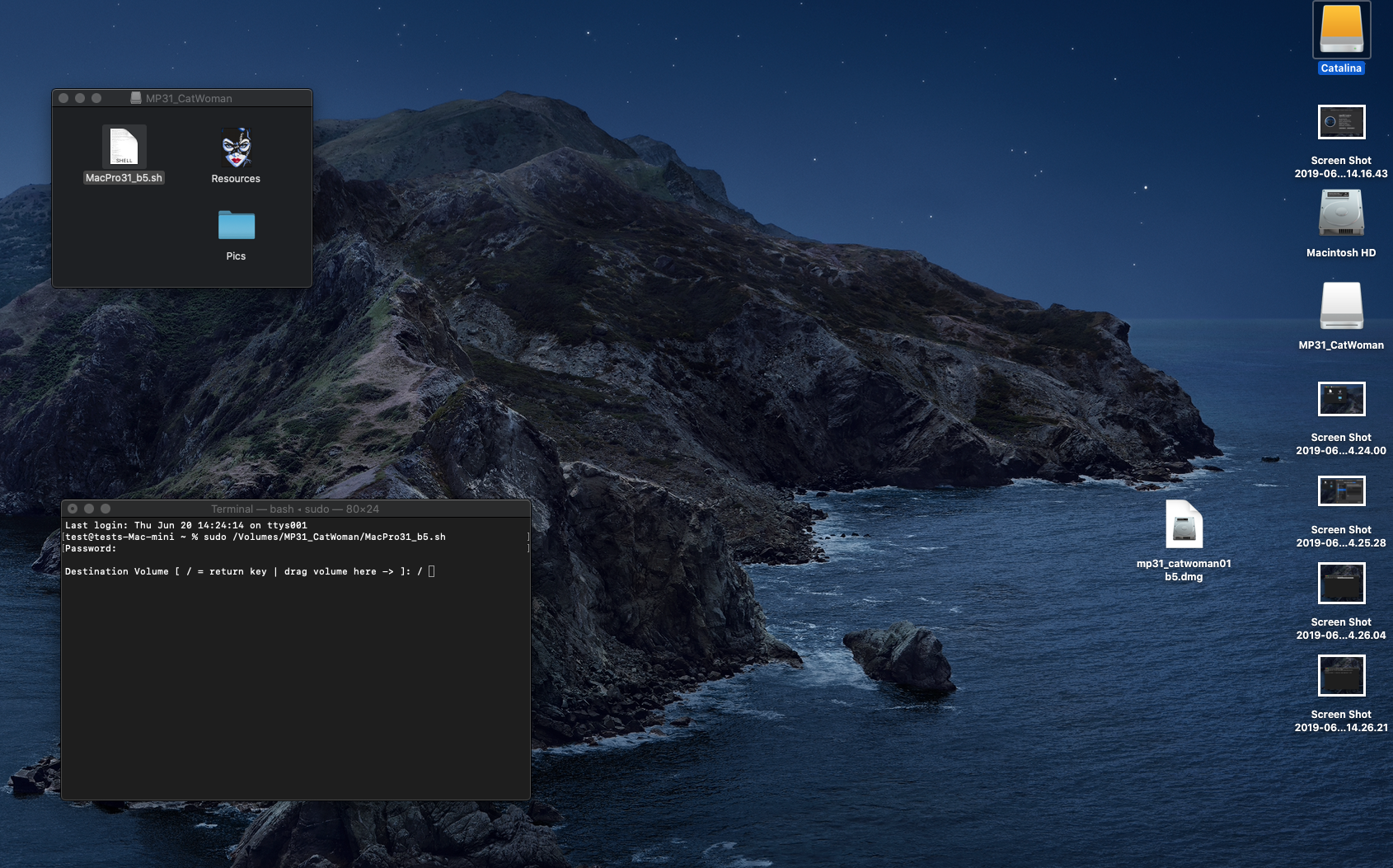Screen dimensions: 1393x868
Task: Close the Terminal window
Action: pyautogui.click(x=73, y=509)
